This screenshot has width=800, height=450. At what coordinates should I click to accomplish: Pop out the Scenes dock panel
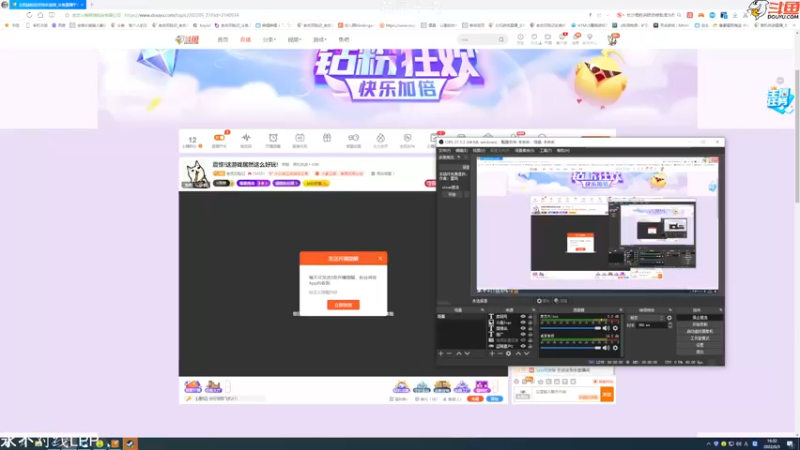pos(482,310)
